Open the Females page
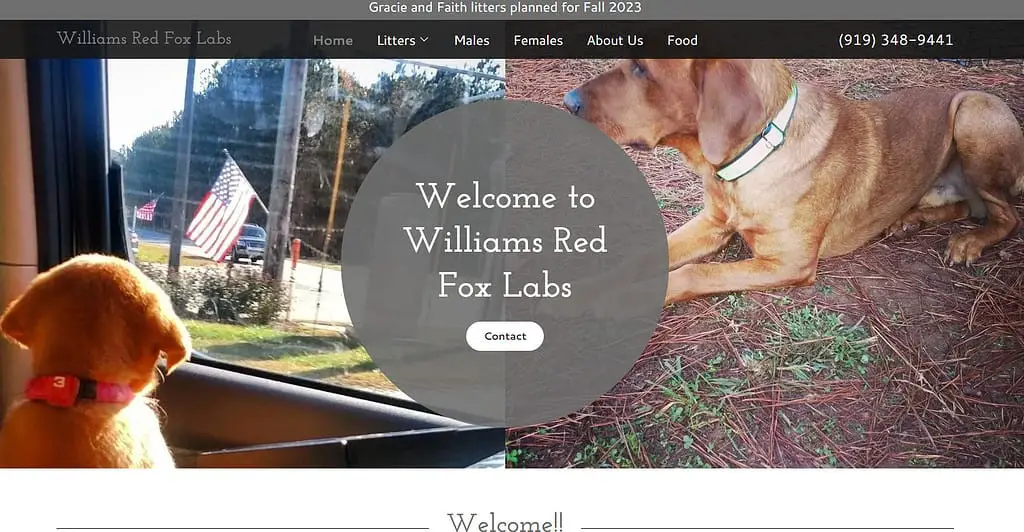This screenshot has width=1024, height=532. [538, 40]
